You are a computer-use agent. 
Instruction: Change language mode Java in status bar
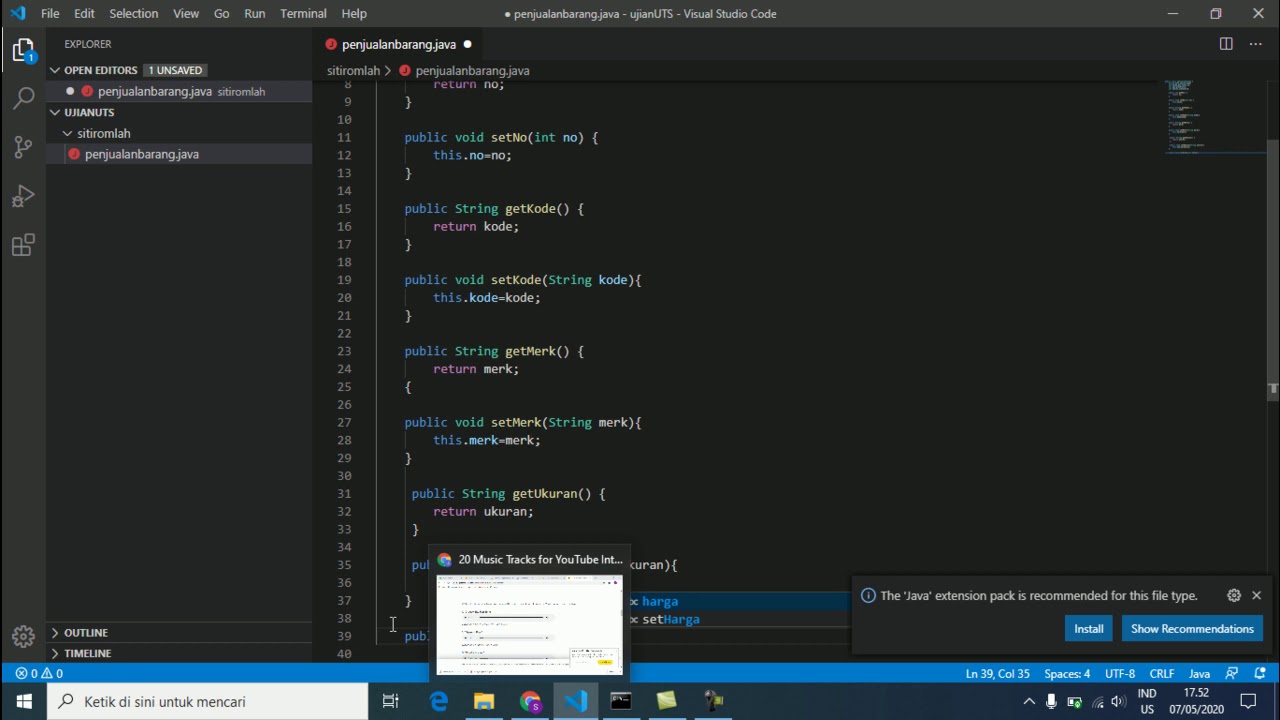pos(1199,674)
